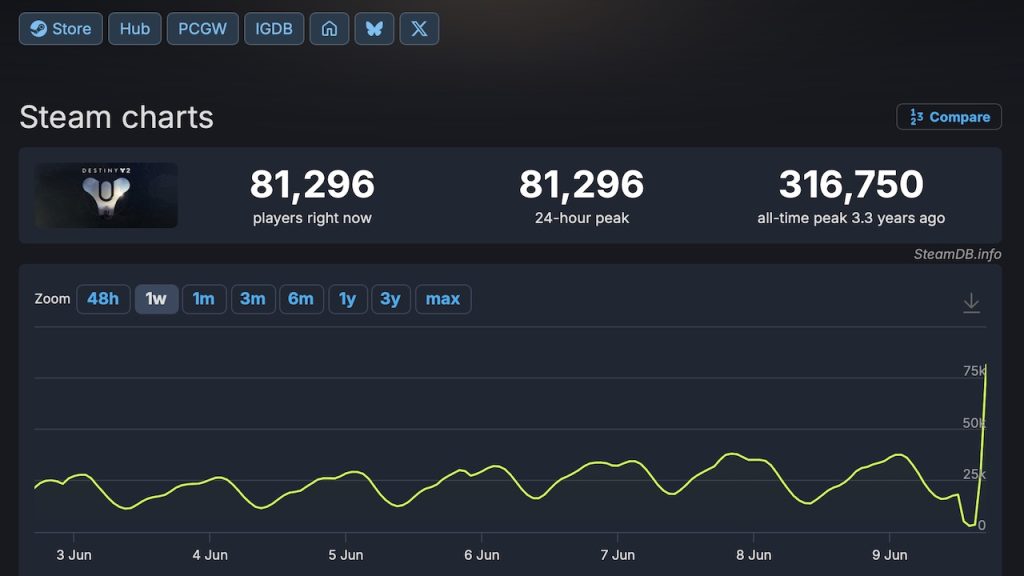Open the X (Twitter) icon link
The image size is (1024, 576).
[419, 29]
